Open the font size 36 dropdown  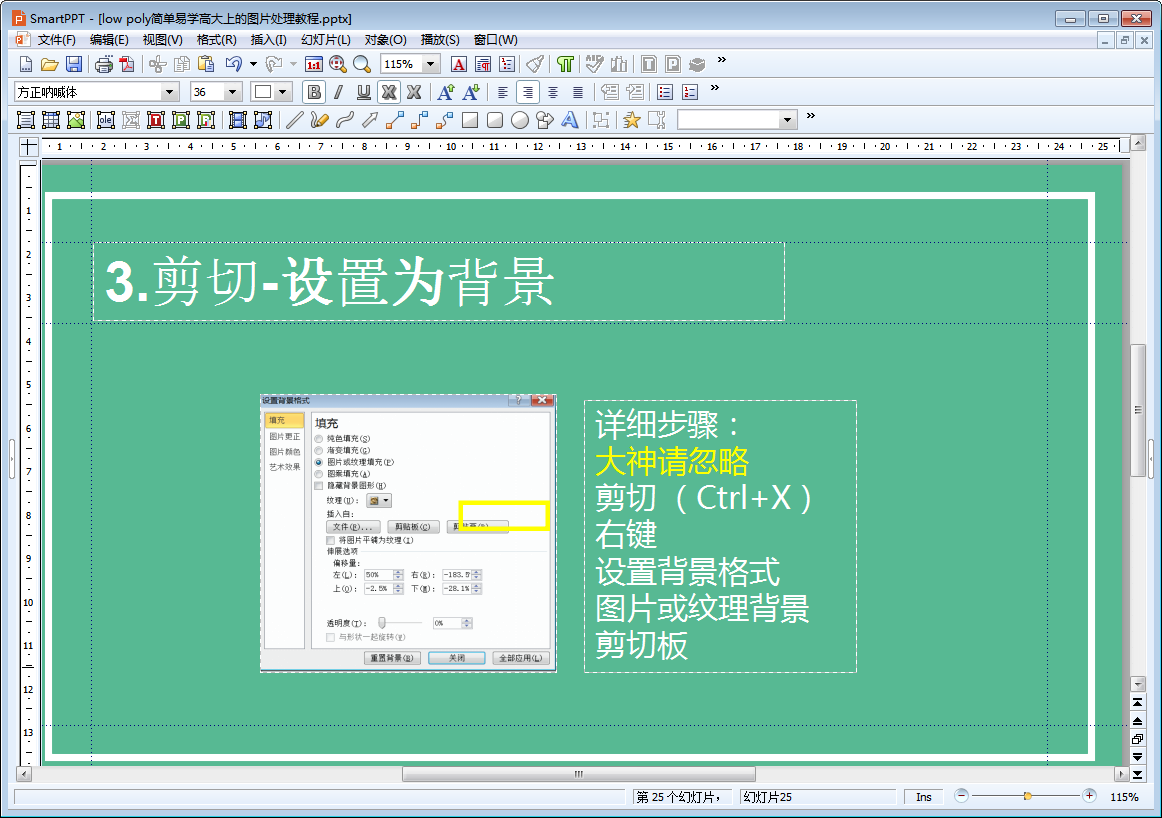(x=233, y=92)
